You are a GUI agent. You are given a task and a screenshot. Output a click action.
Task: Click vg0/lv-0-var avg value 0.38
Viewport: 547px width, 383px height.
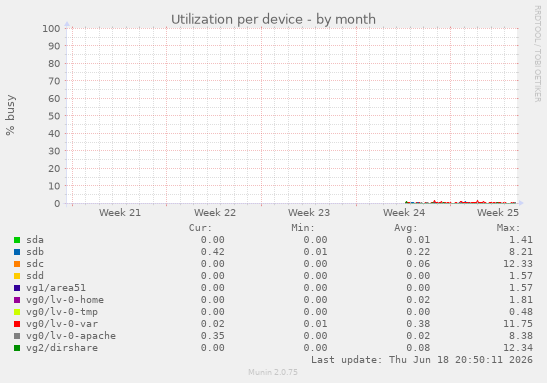pyautogui.click(x=418, y=324)
